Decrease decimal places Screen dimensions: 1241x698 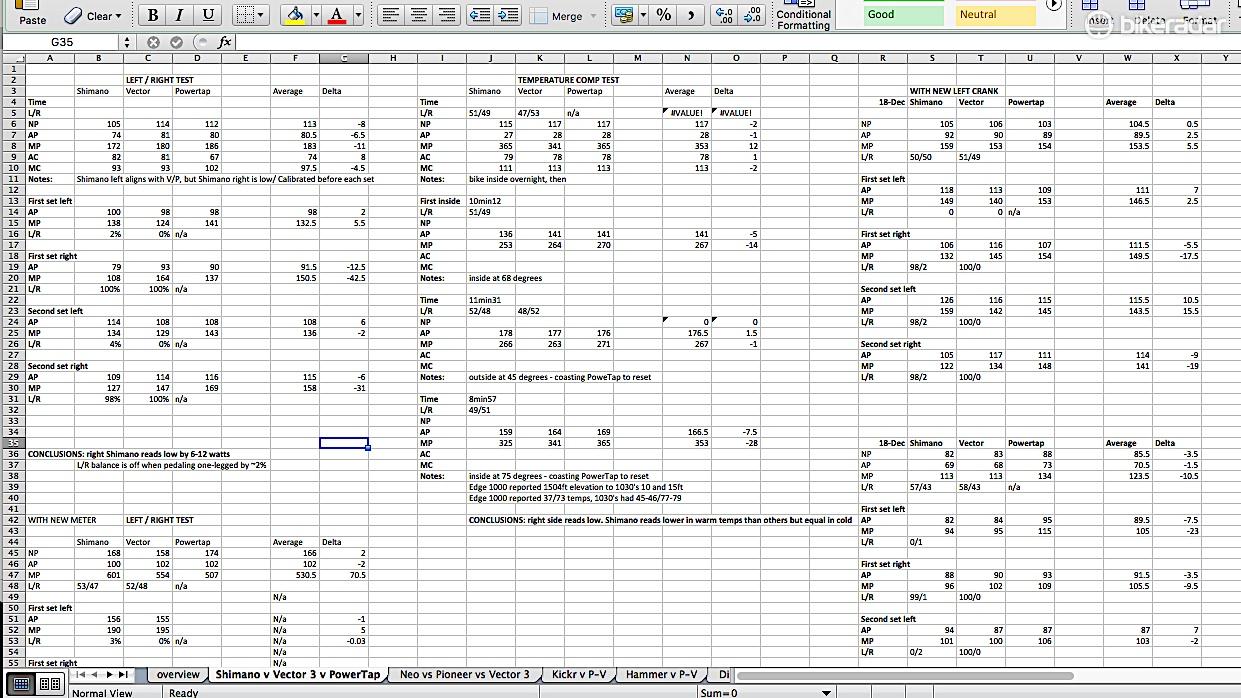pyautogui.click(x=753, y=15)
